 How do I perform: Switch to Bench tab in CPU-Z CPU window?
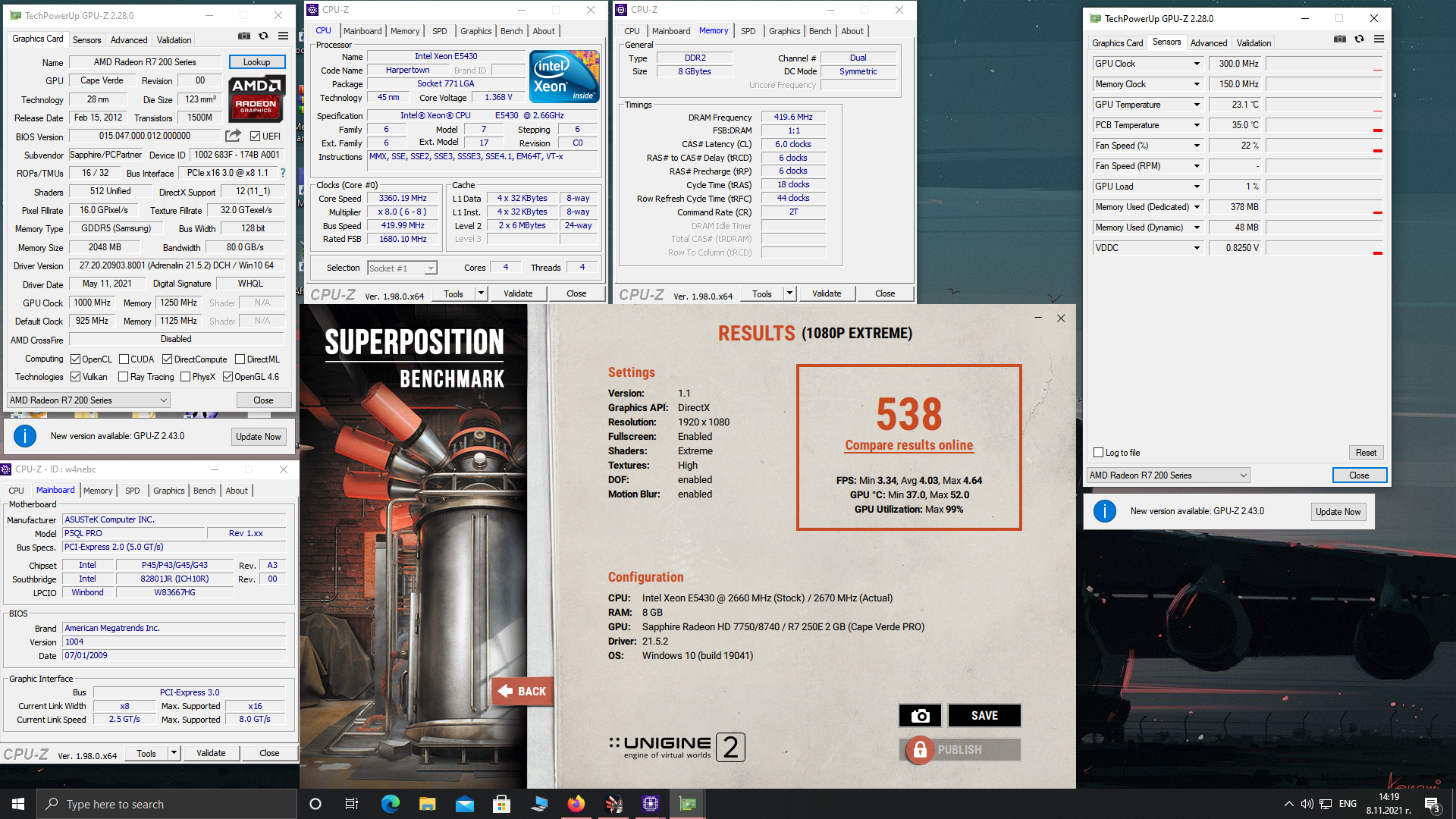pyautogui.click(x=511, y=31)
